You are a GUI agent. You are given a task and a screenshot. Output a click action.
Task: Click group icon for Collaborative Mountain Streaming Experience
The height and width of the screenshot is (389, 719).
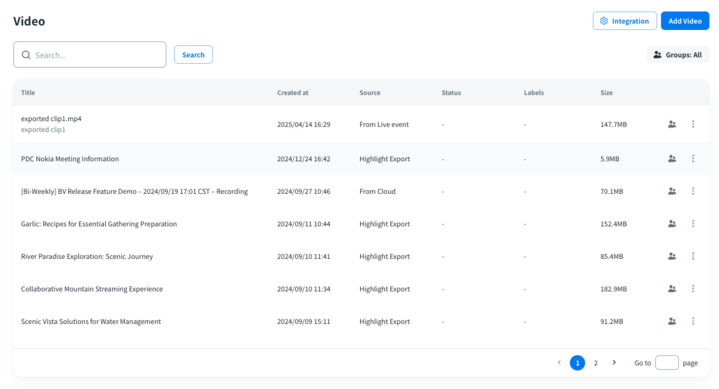pos(672,289)
